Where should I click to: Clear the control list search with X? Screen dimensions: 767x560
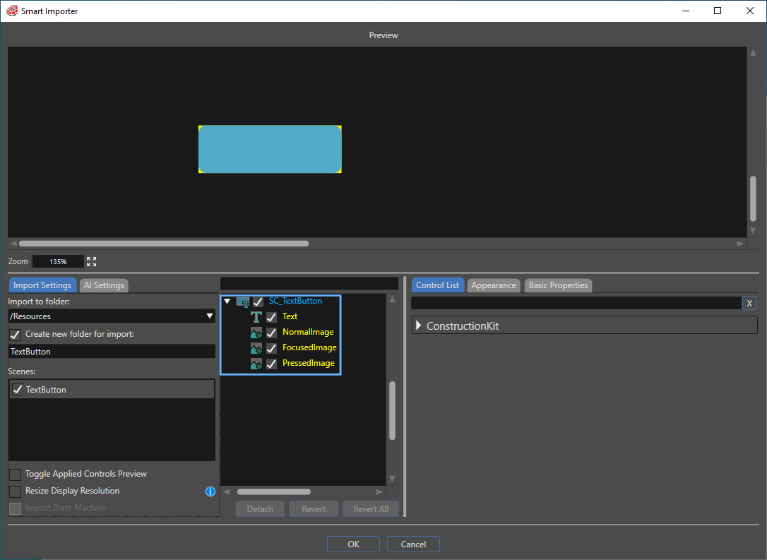pyautogui.click(x=749, y=303)
